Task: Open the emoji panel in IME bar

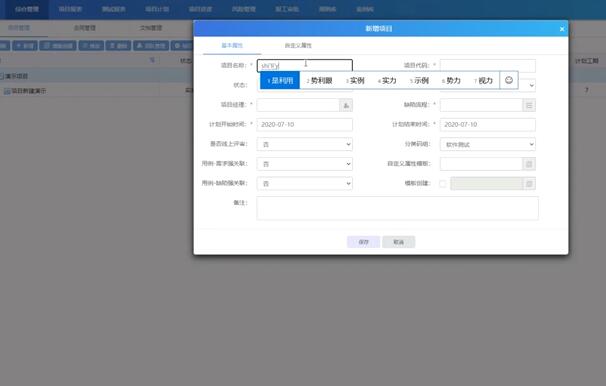Action: pyautogui.click(x=509, y=80)
